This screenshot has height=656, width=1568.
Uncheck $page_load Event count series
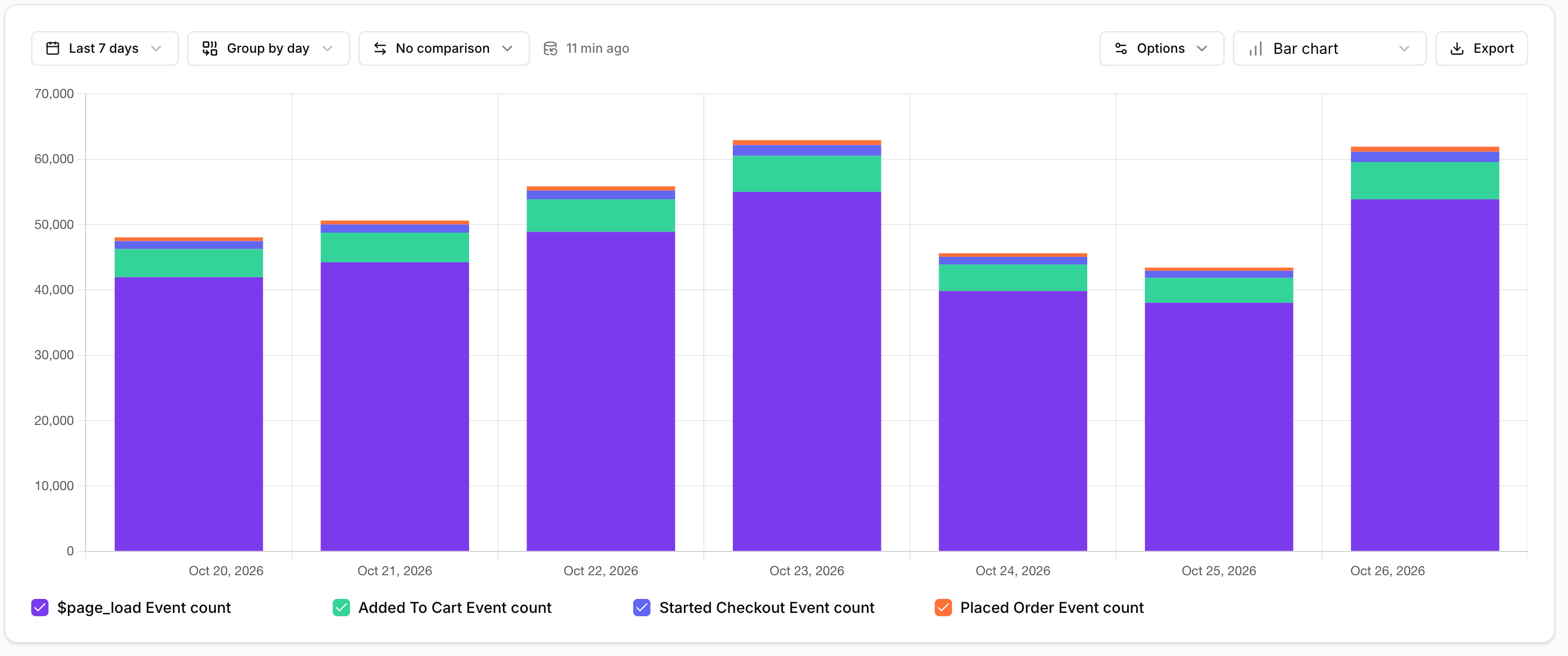click(40, 608)
